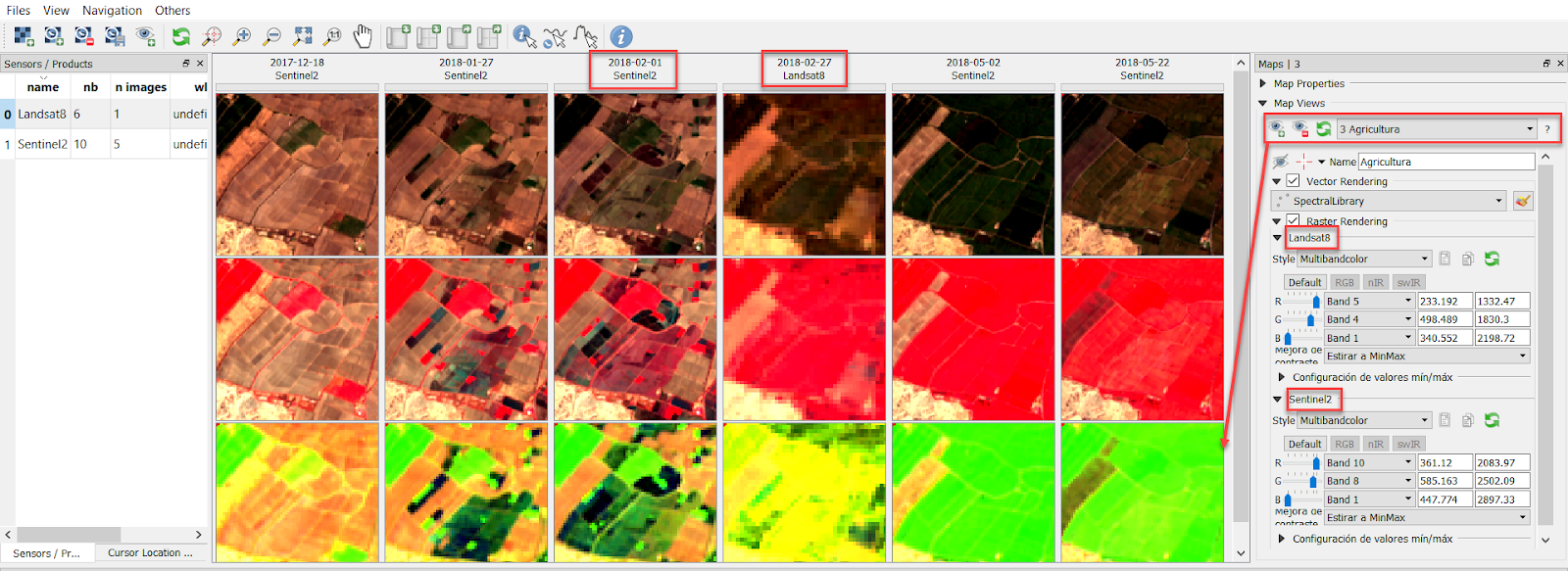Open the Navigation menu
1568x571 pixels.
tap(112, 10)
